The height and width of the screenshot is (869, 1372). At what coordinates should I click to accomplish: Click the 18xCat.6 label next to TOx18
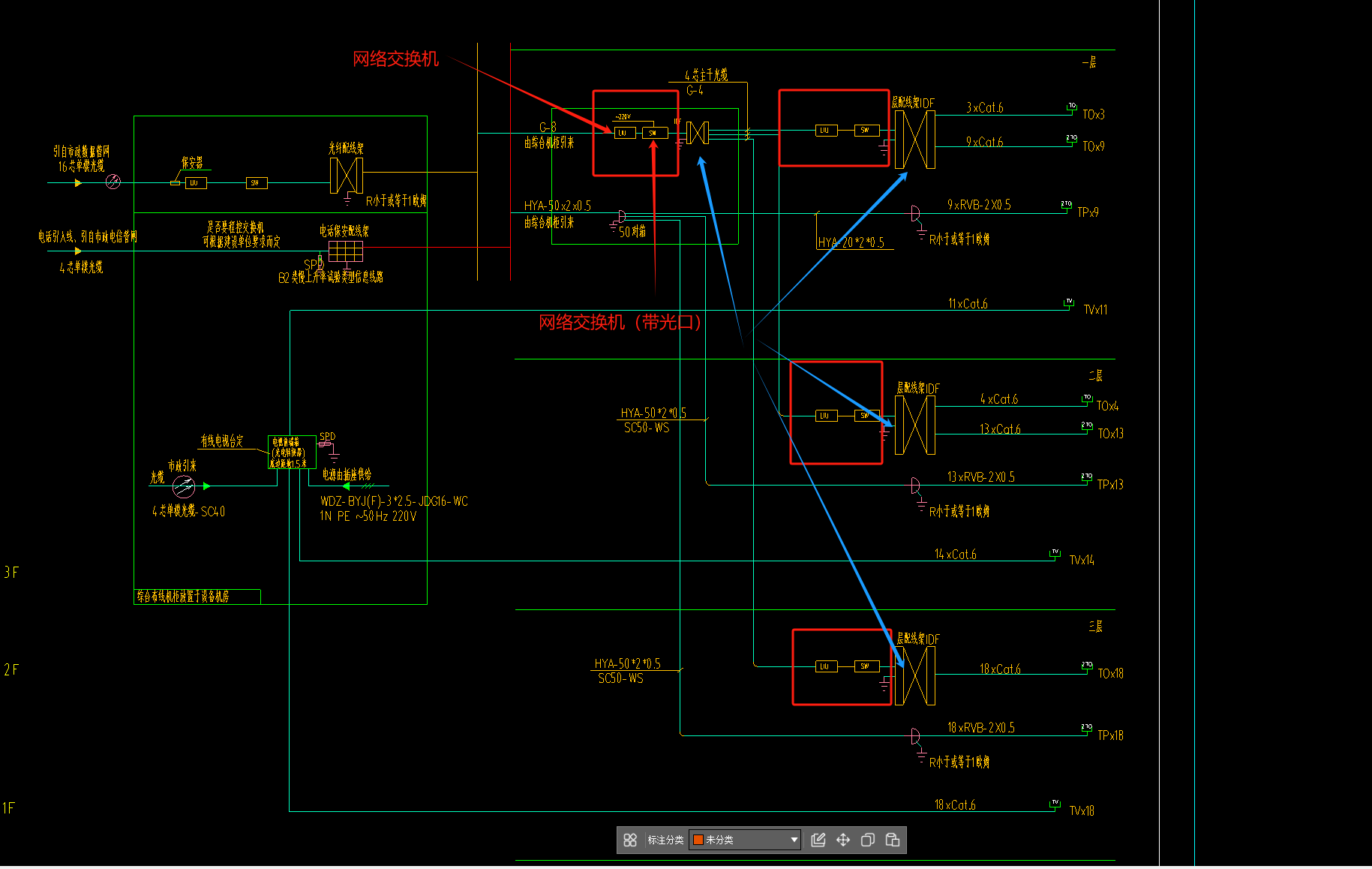pos(1000,669)
